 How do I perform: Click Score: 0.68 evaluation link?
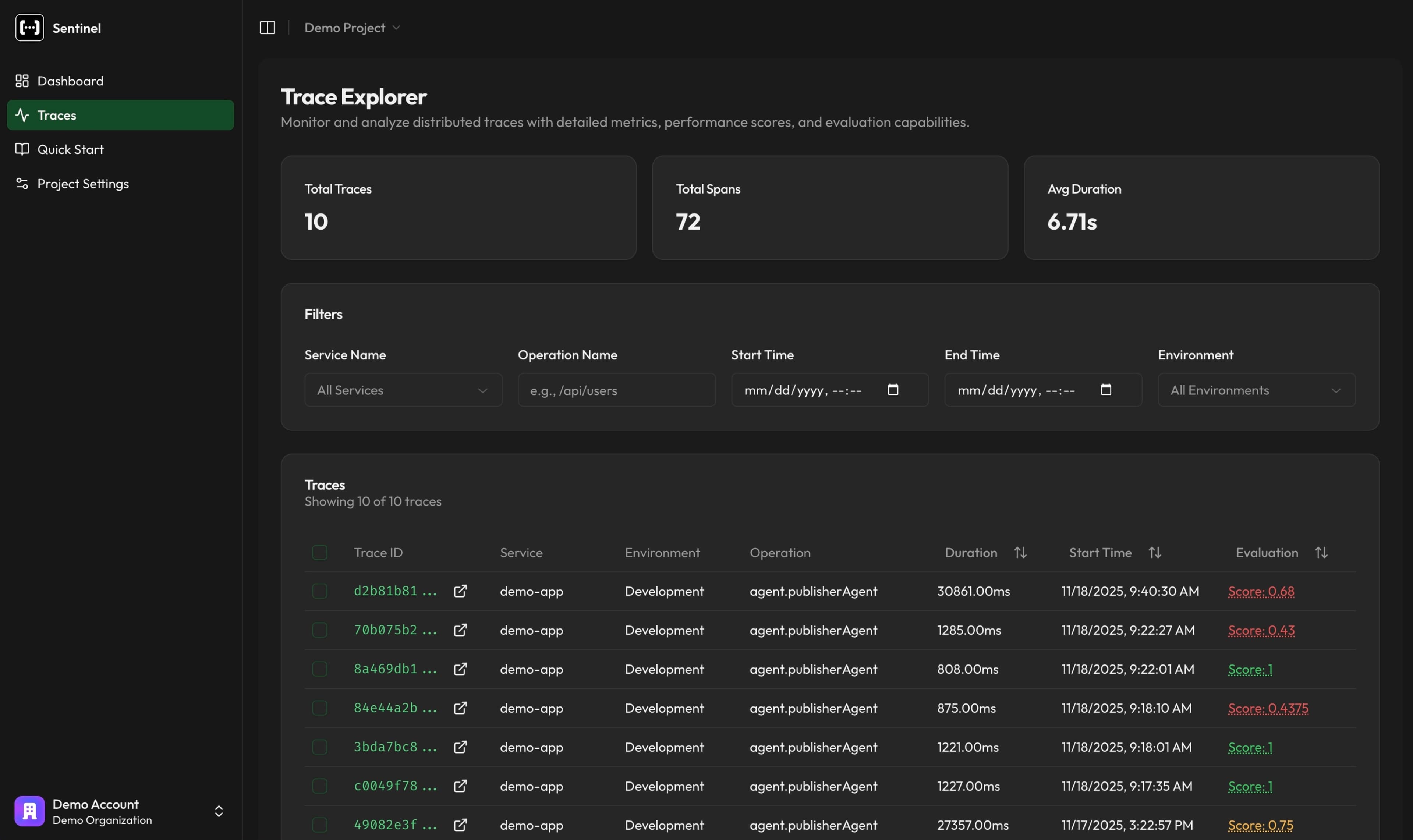(x=1261, y=591)
